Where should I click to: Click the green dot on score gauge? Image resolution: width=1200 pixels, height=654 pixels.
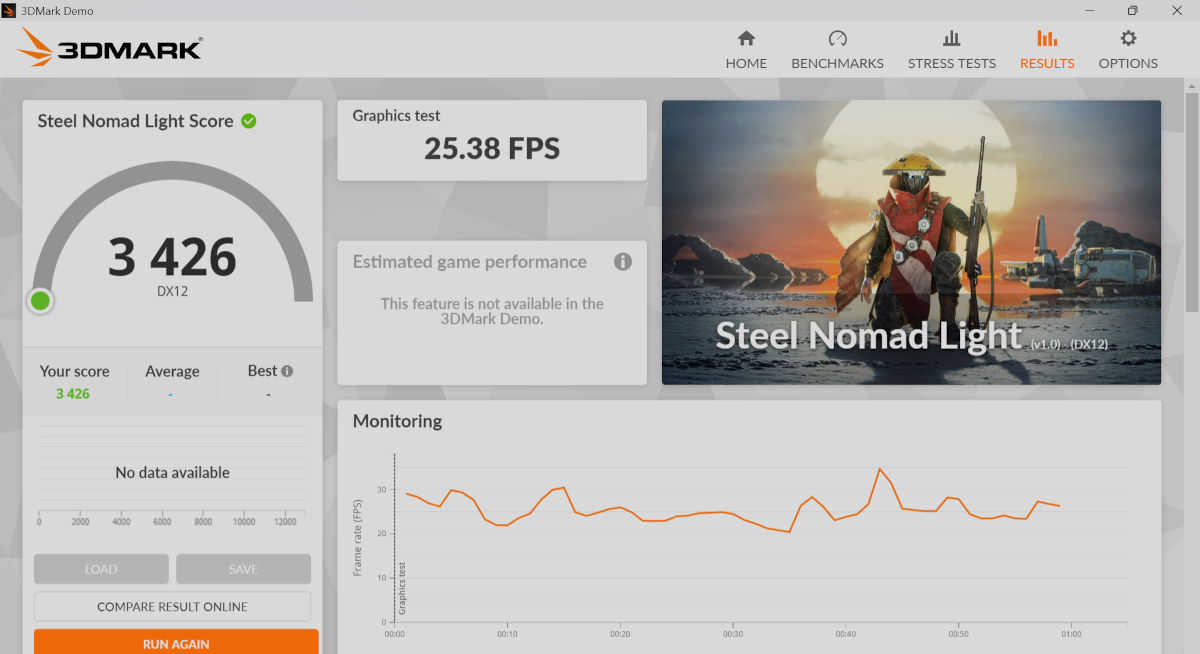pyautogui.click(x=40, y=300)
